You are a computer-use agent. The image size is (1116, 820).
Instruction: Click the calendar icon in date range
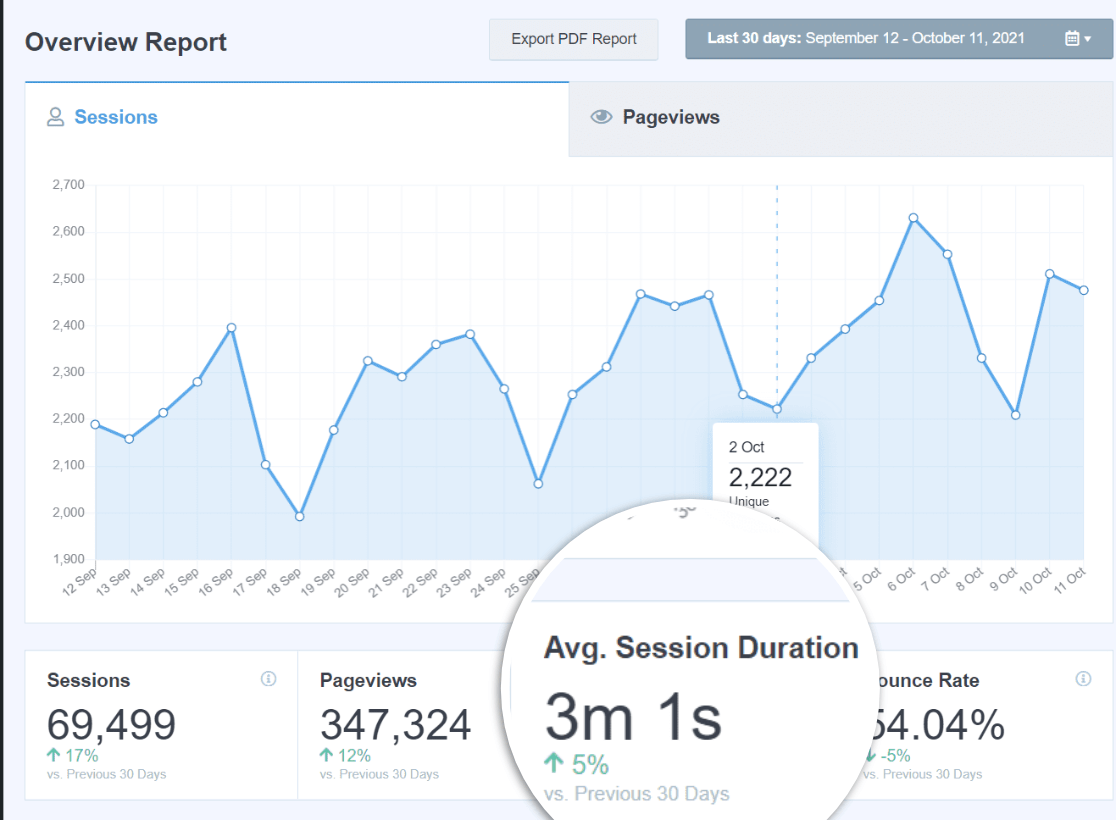1072,38
